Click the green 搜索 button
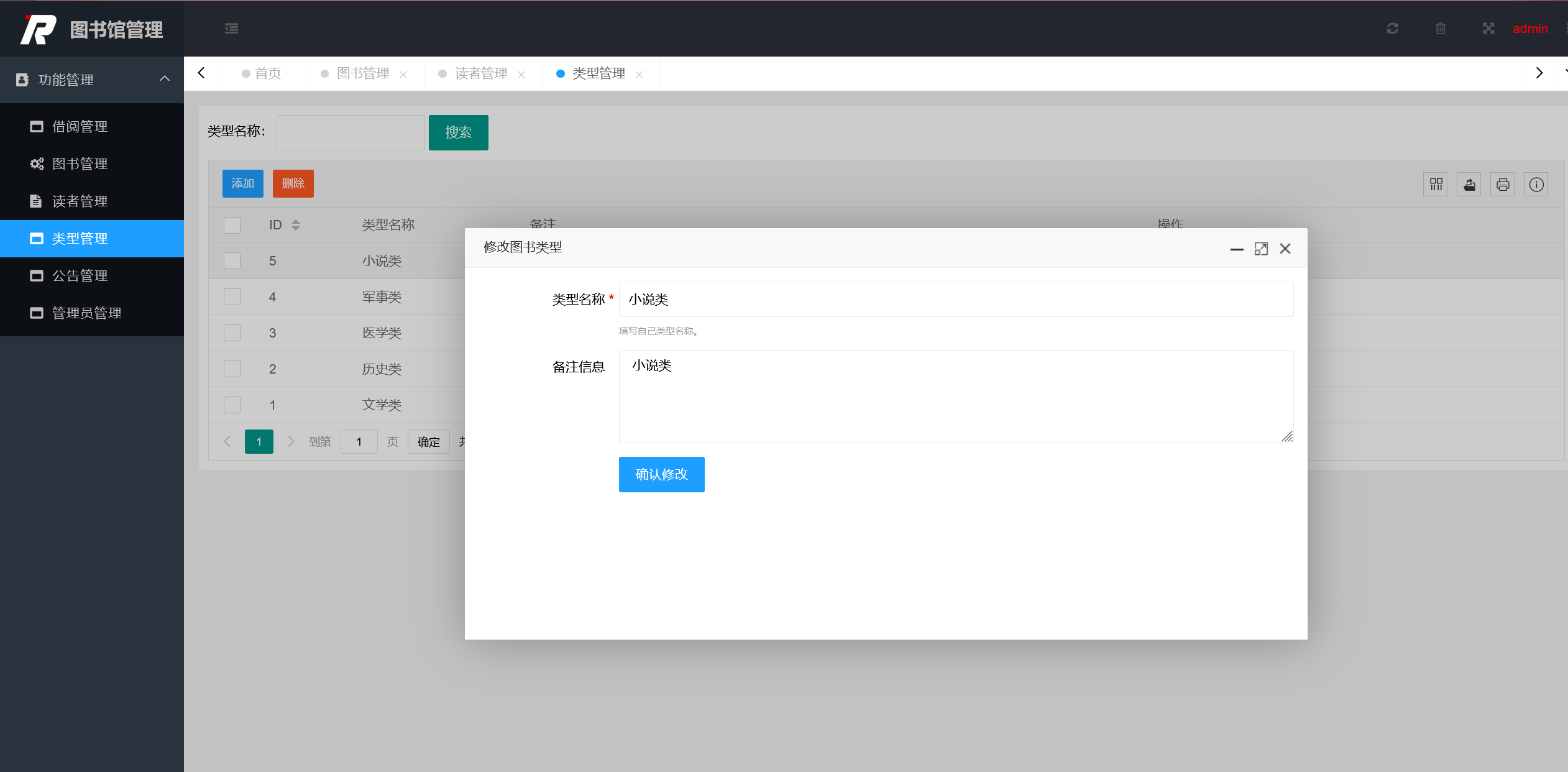This screenshot has width=1568, height=772. pyautogui.click(x=458, y=132)
